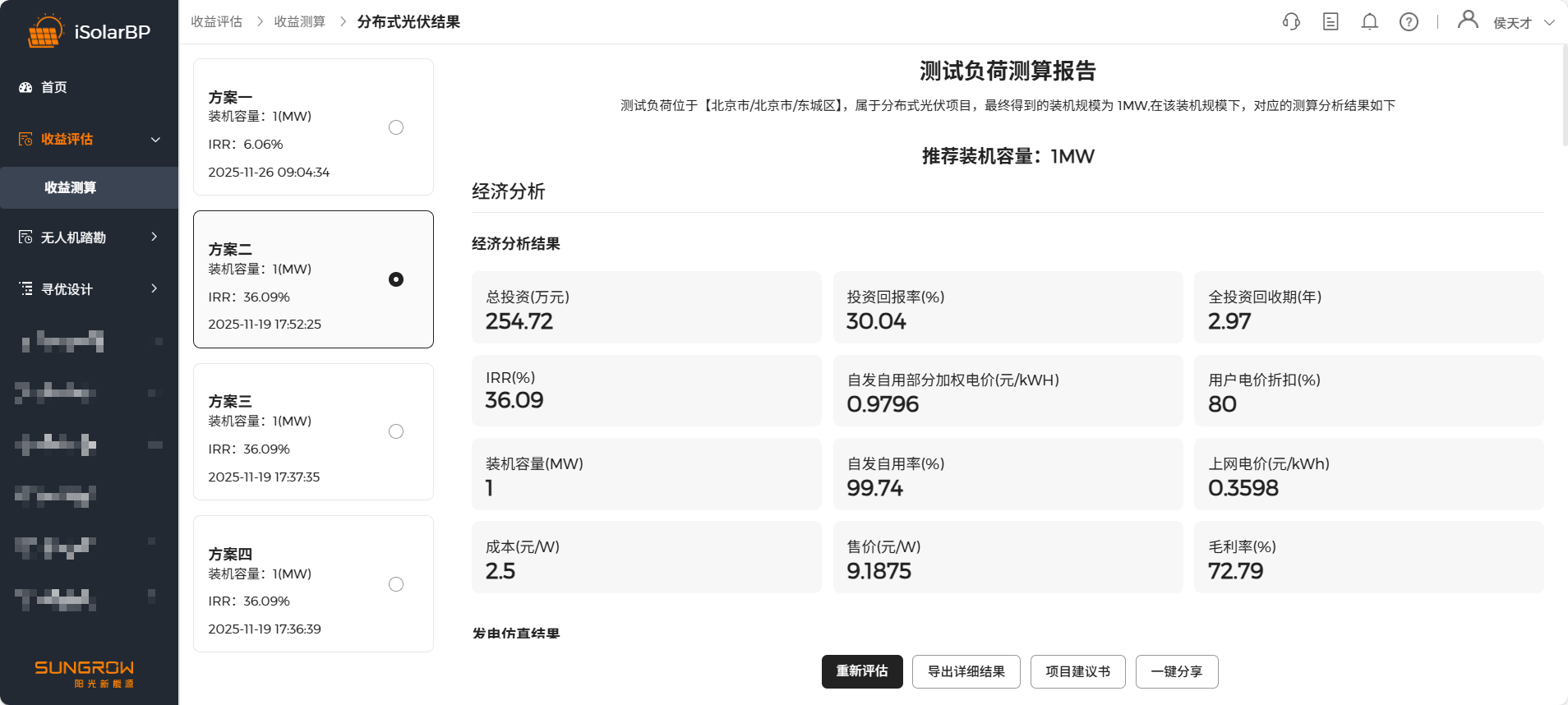Select the 方案四 radio button
Screen dimensions: 1568x705
pos(396,584)
